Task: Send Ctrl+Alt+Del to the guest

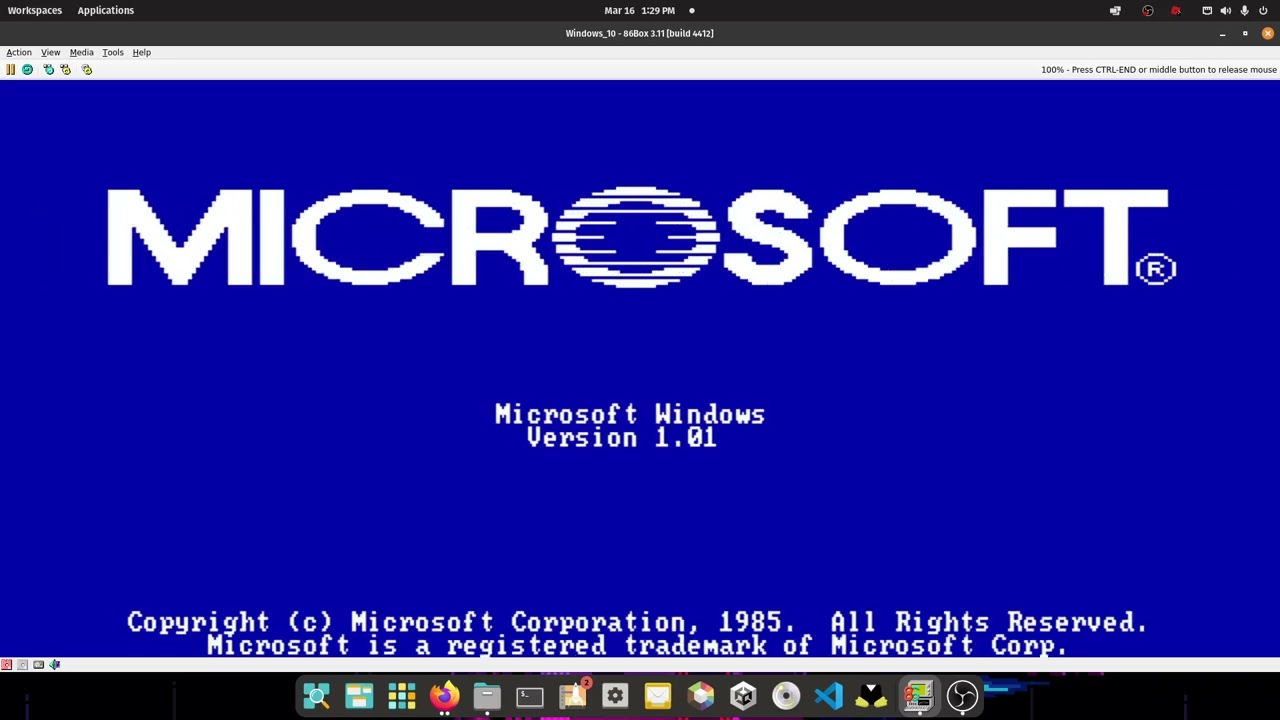Action: click(48, 69)
